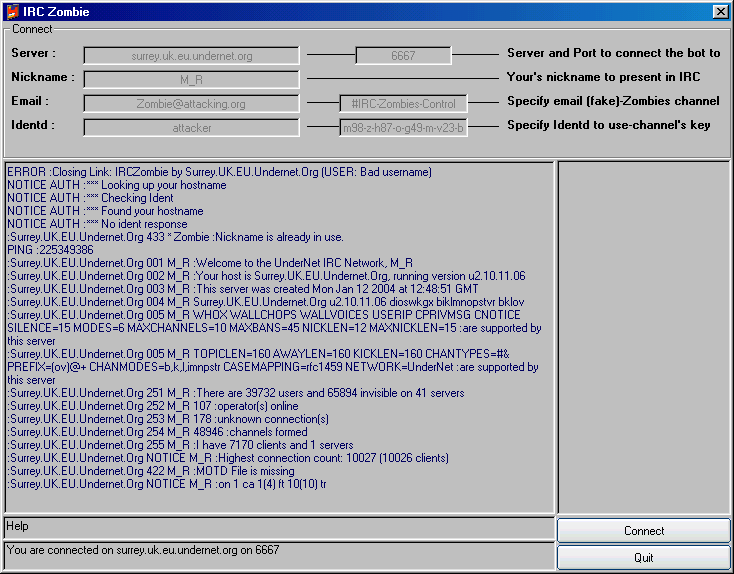This screenshot has height=574, width=734.
Task: Click the IRC Zombie title bar icon
Action: [11, 11]
